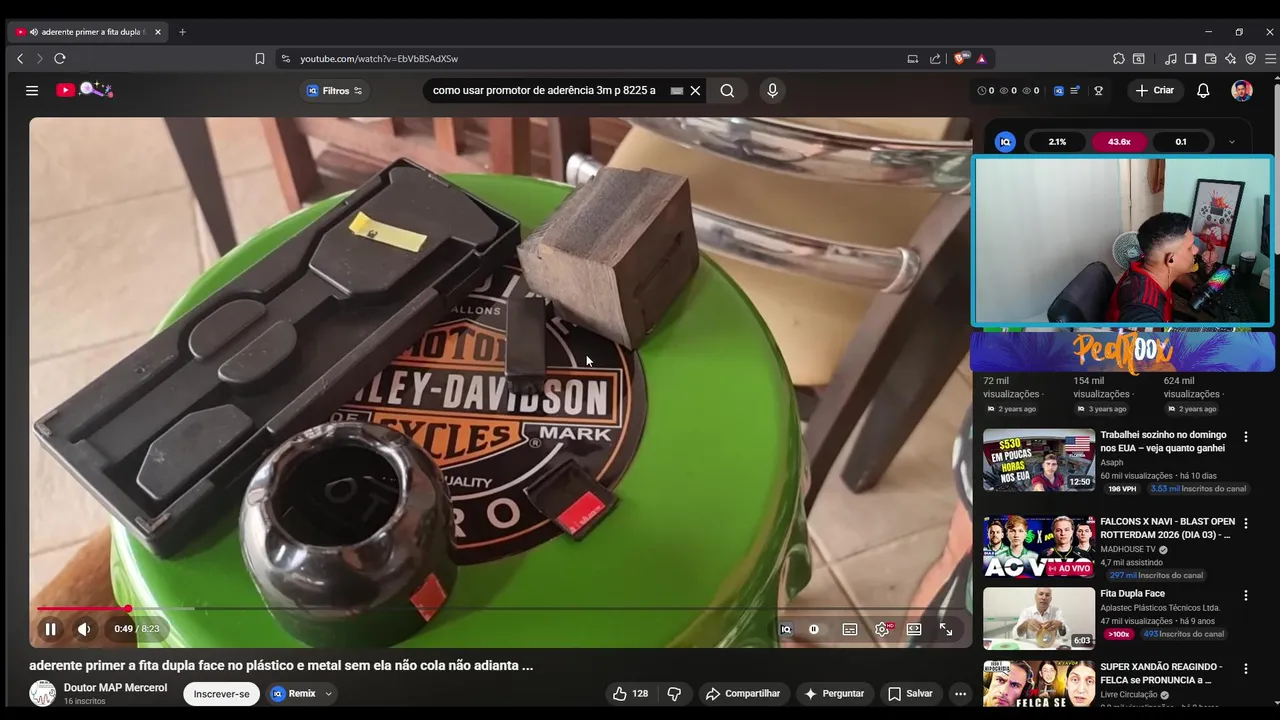Click the red playhead scrubber dot
Image resolution: width=1280 pixels, height=720 pixels.
click(x=128, y=608)
